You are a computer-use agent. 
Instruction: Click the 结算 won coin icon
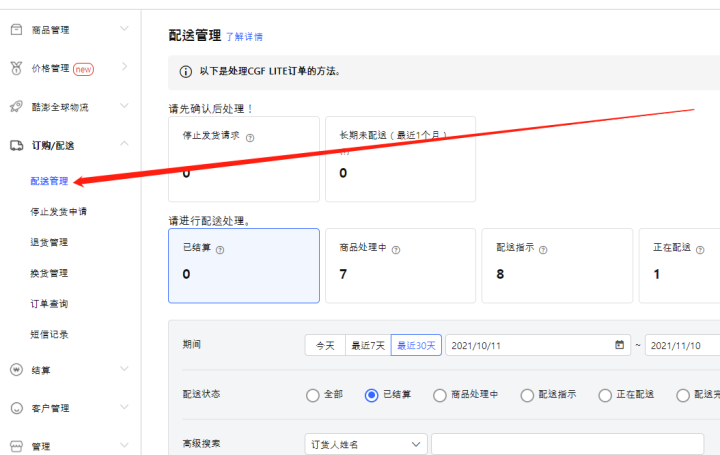(17, 370)
